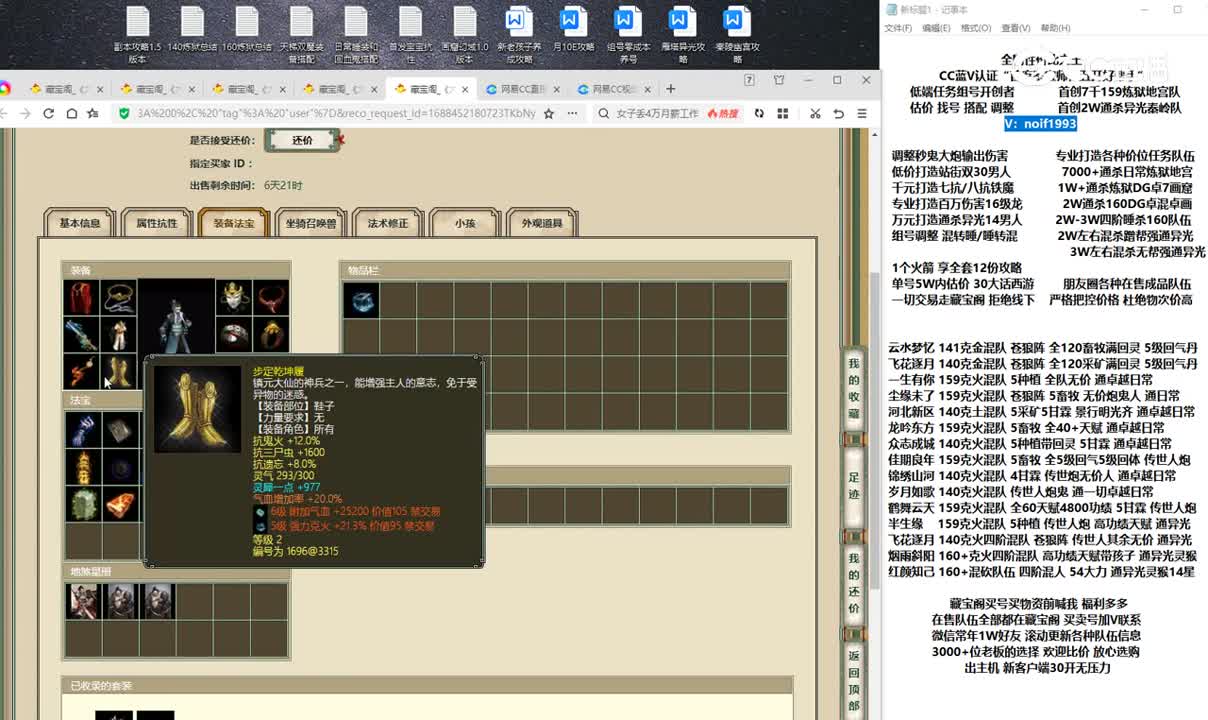Click the character portrait in 装备 panel
The image size is (1208, 720).
(x=176, y=317)
